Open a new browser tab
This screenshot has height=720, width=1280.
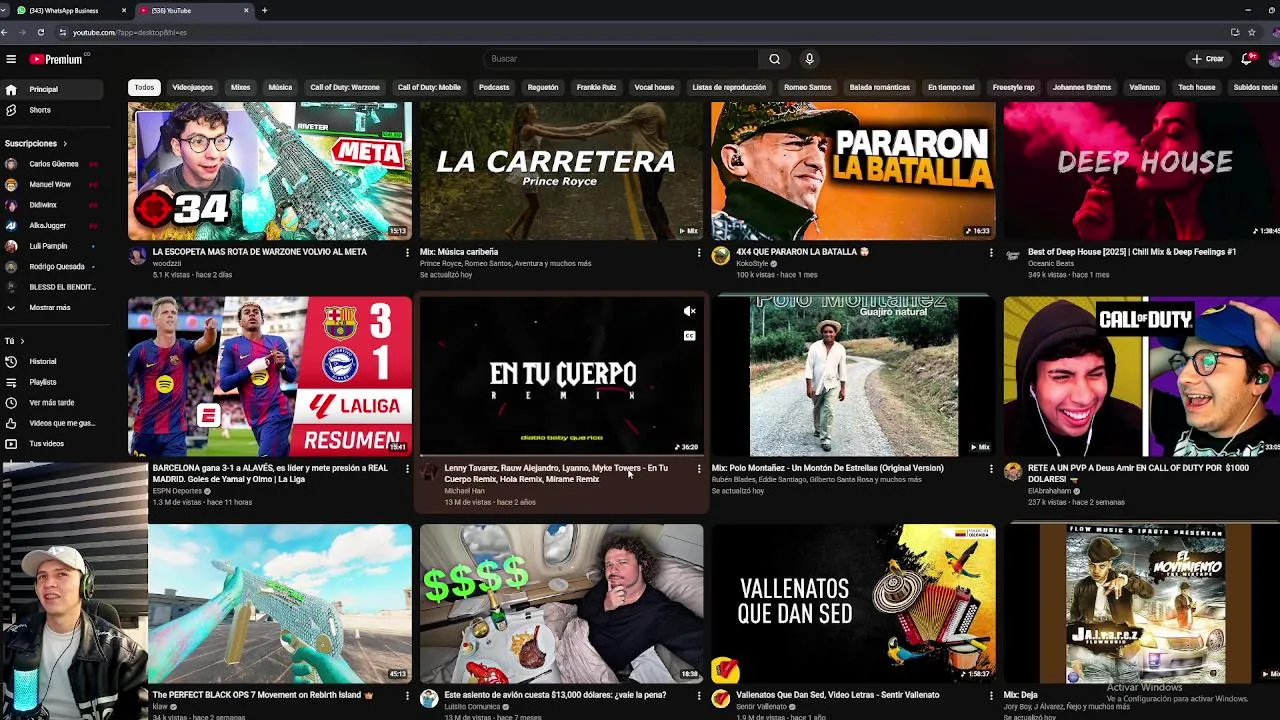click(x=264, y=10)
